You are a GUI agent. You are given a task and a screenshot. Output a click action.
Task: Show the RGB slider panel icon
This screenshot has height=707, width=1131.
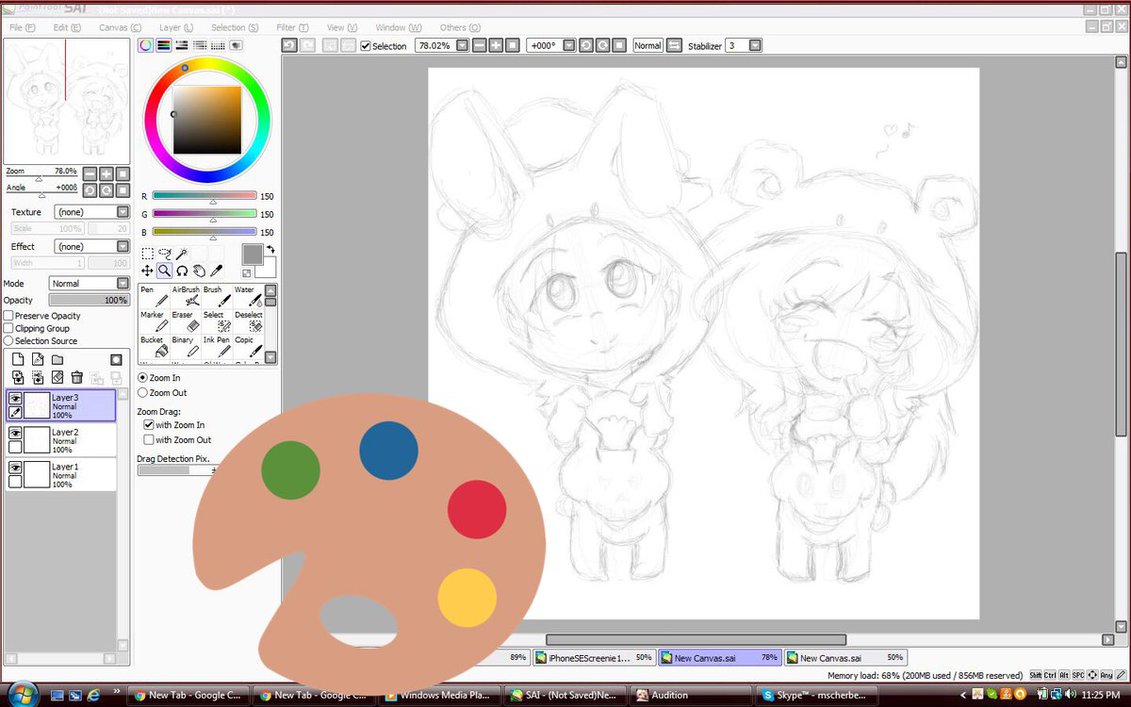(x=164, y=45)
